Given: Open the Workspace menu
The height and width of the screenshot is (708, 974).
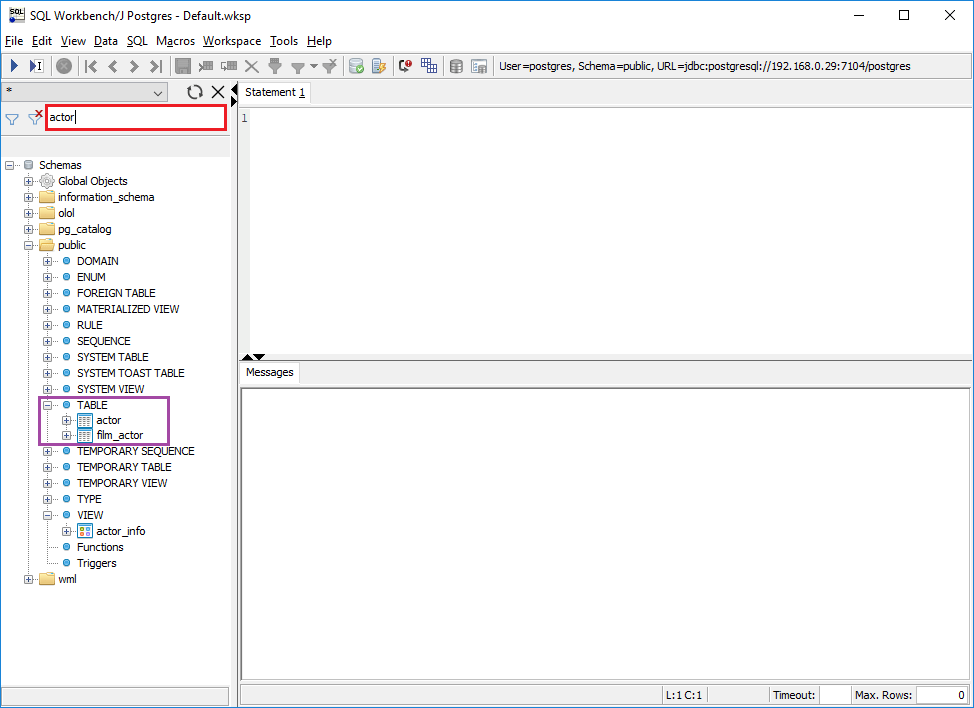Looking at the screenshot, I should [x=231, y=41].
